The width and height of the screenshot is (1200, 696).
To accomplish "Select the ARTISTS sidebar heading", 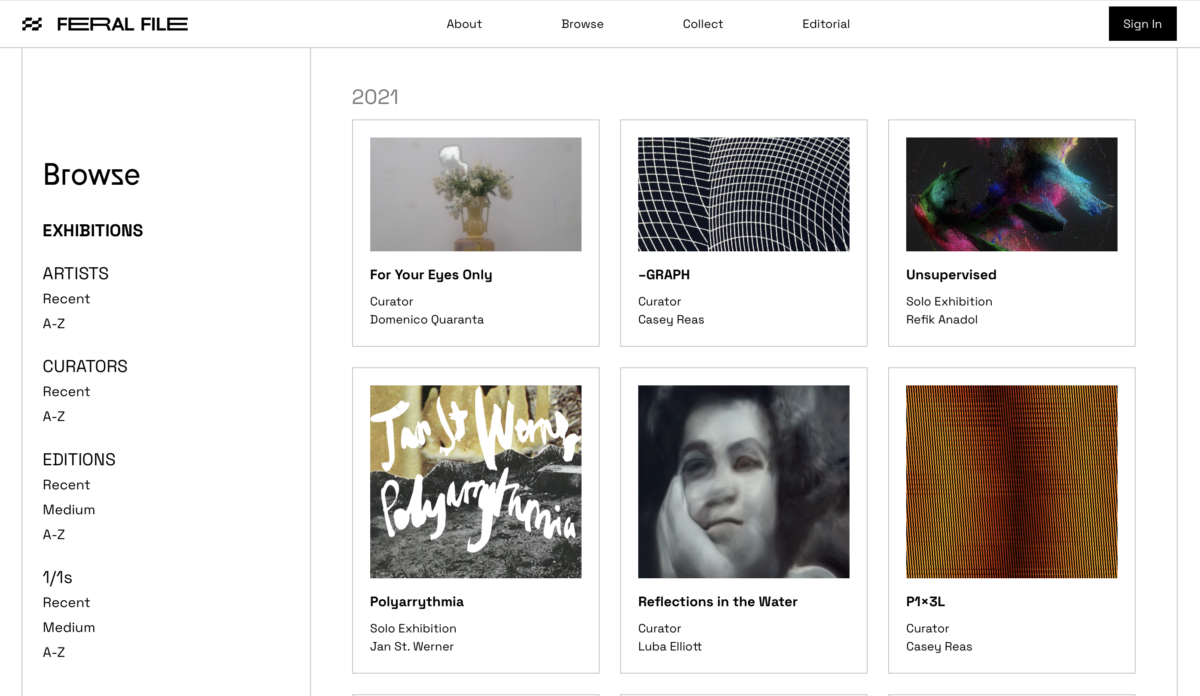I will (76, 274).
